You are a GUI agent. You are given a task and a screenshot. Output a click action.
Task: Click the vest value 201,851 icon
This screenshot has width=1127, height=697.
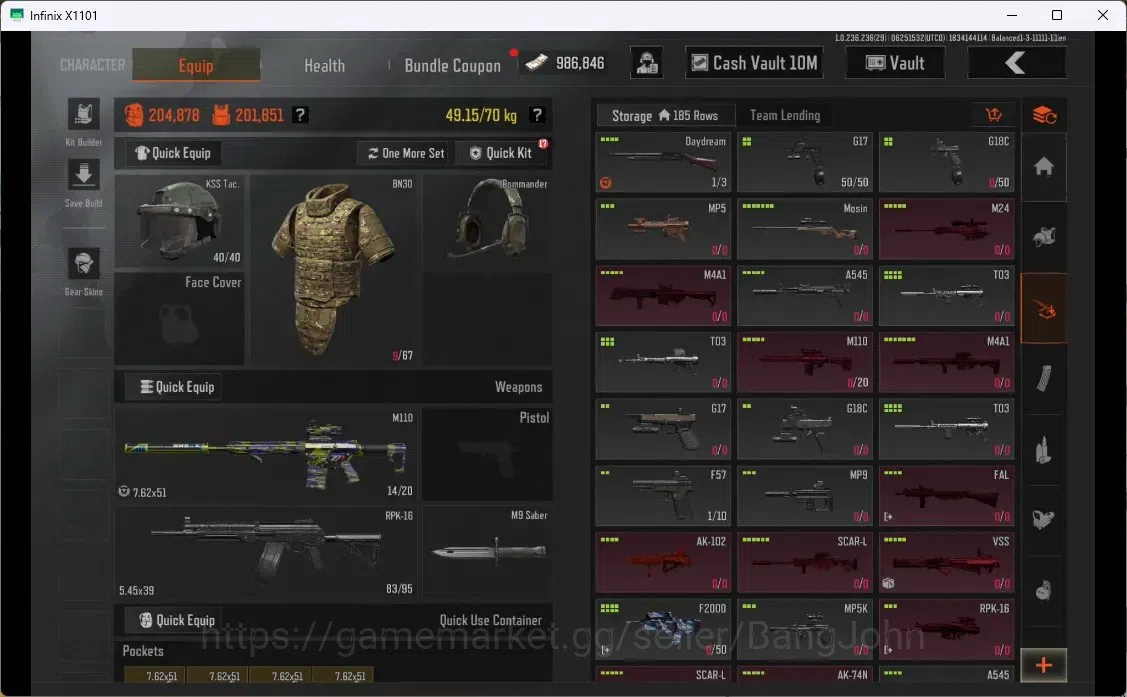221,115
